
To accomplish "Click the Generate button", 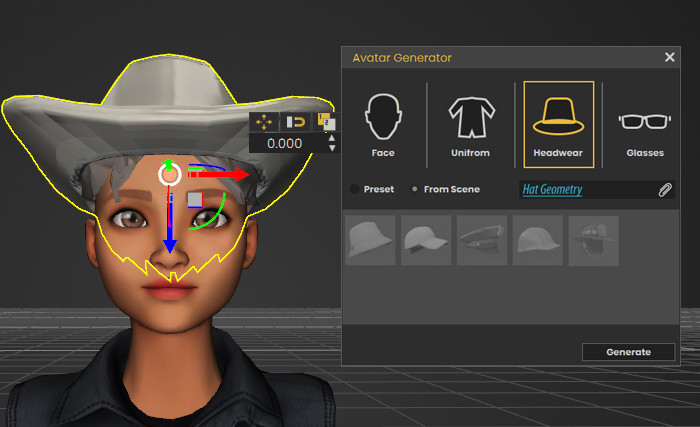I will [628, 352].
